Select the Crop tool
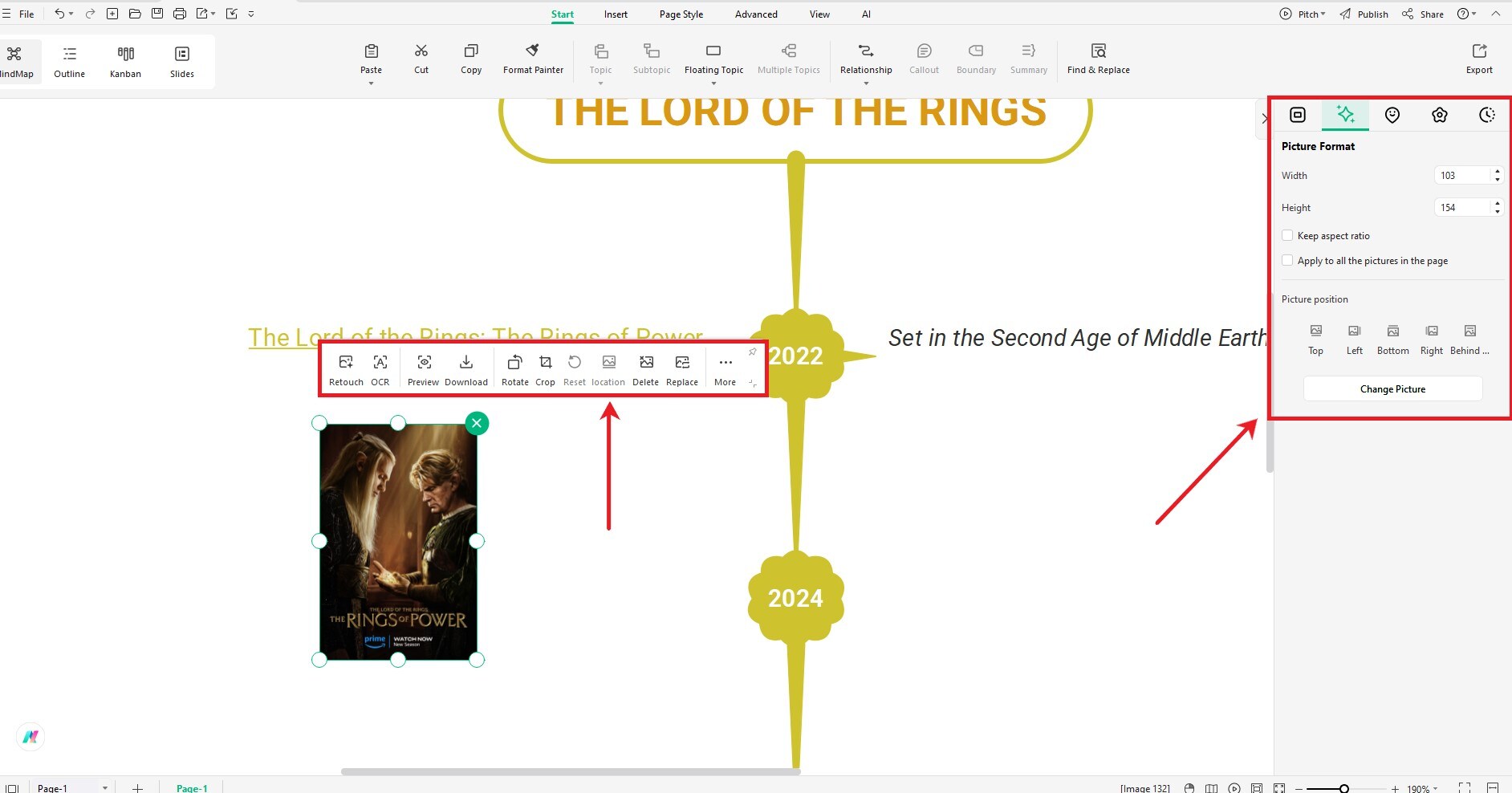The image size is (1512, 793). click(x=546, y=370)
